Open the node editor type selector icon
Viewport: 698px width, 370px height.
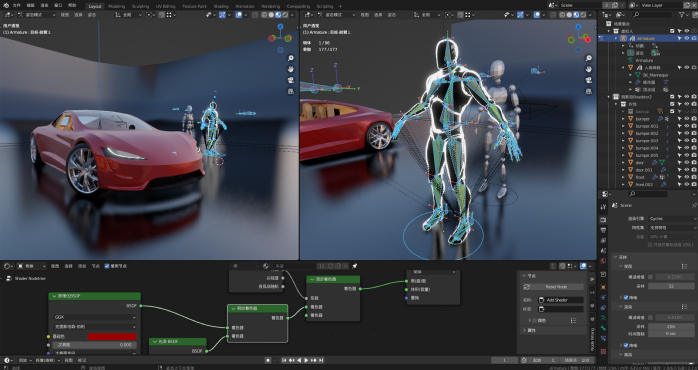[8, 266]
